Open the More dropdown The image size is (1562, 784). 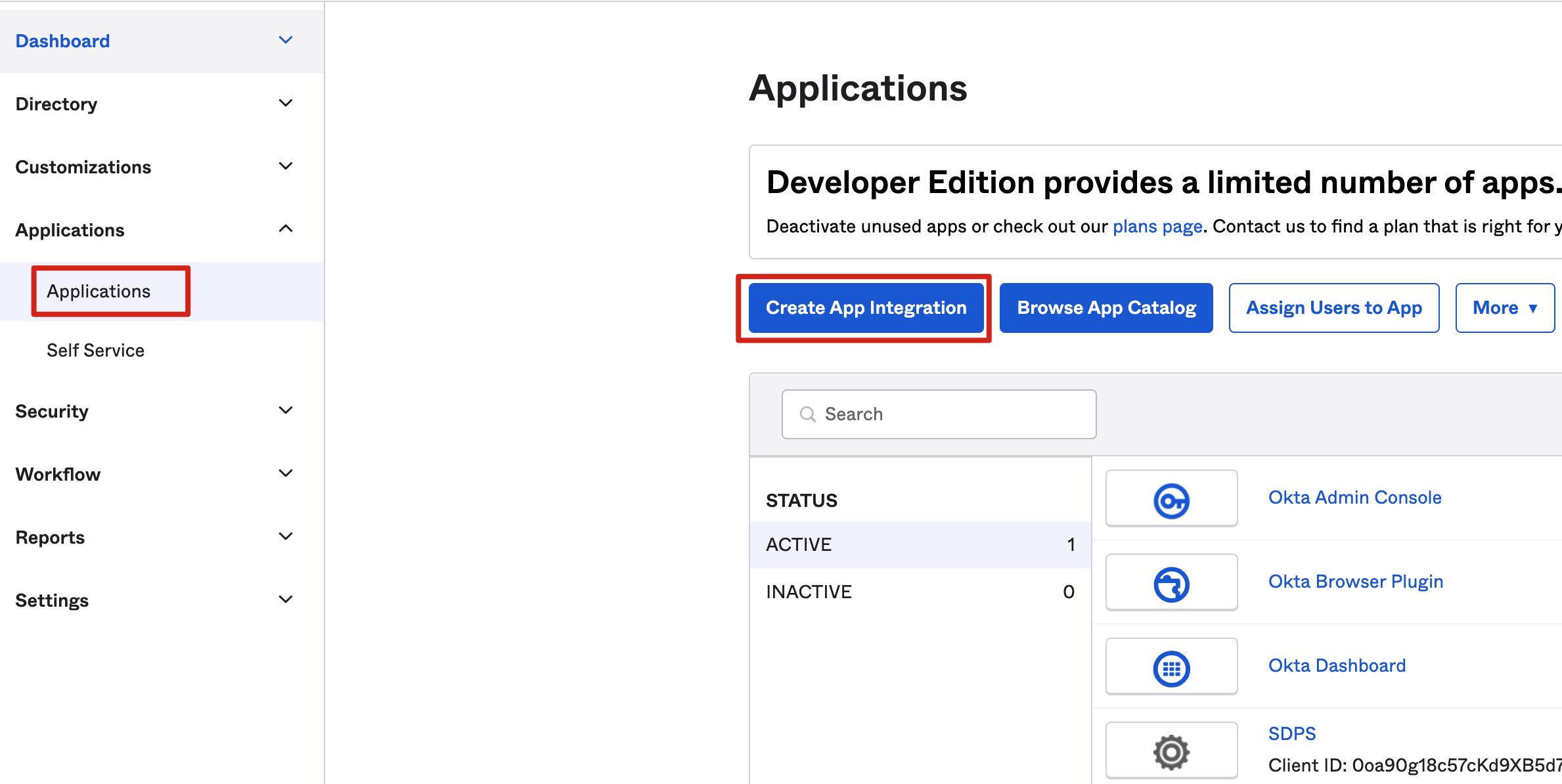pos(1504,307)
